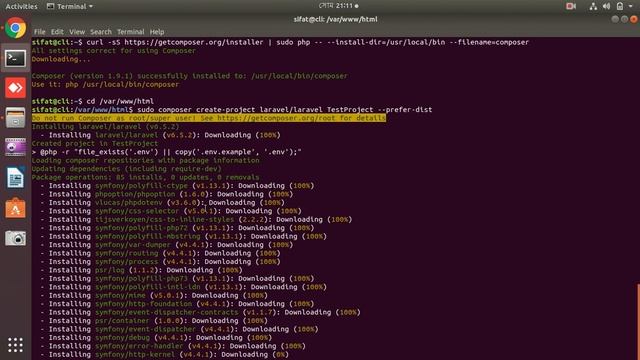Click the symfony/debug install line
Screen dimensions: 640x360
pyautogui.click(x=156, y=338)
